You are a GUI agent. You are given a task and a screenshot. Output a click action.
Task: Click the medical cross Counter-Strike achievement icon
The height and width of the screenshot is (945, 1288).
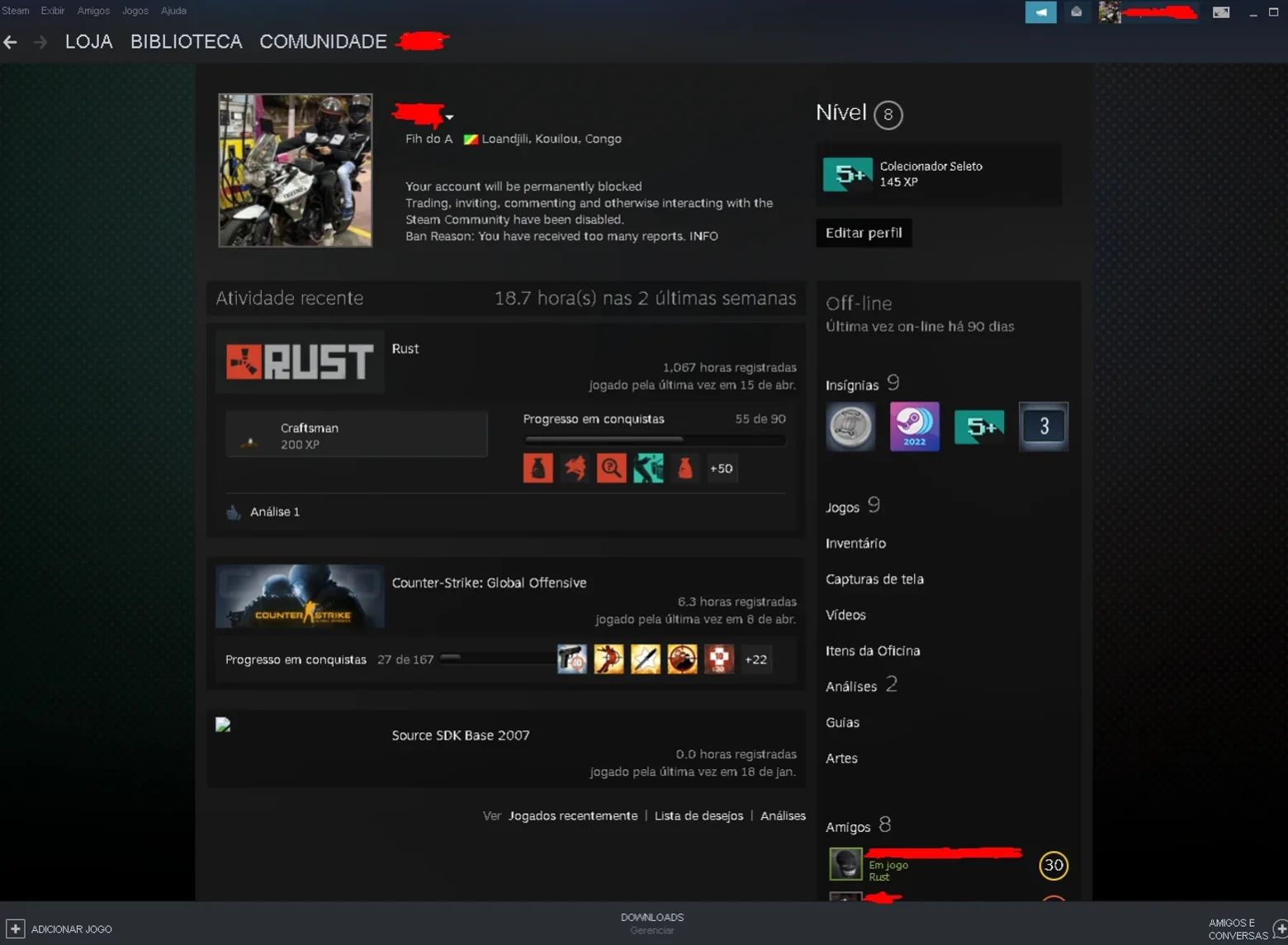(x=719, y=659)
